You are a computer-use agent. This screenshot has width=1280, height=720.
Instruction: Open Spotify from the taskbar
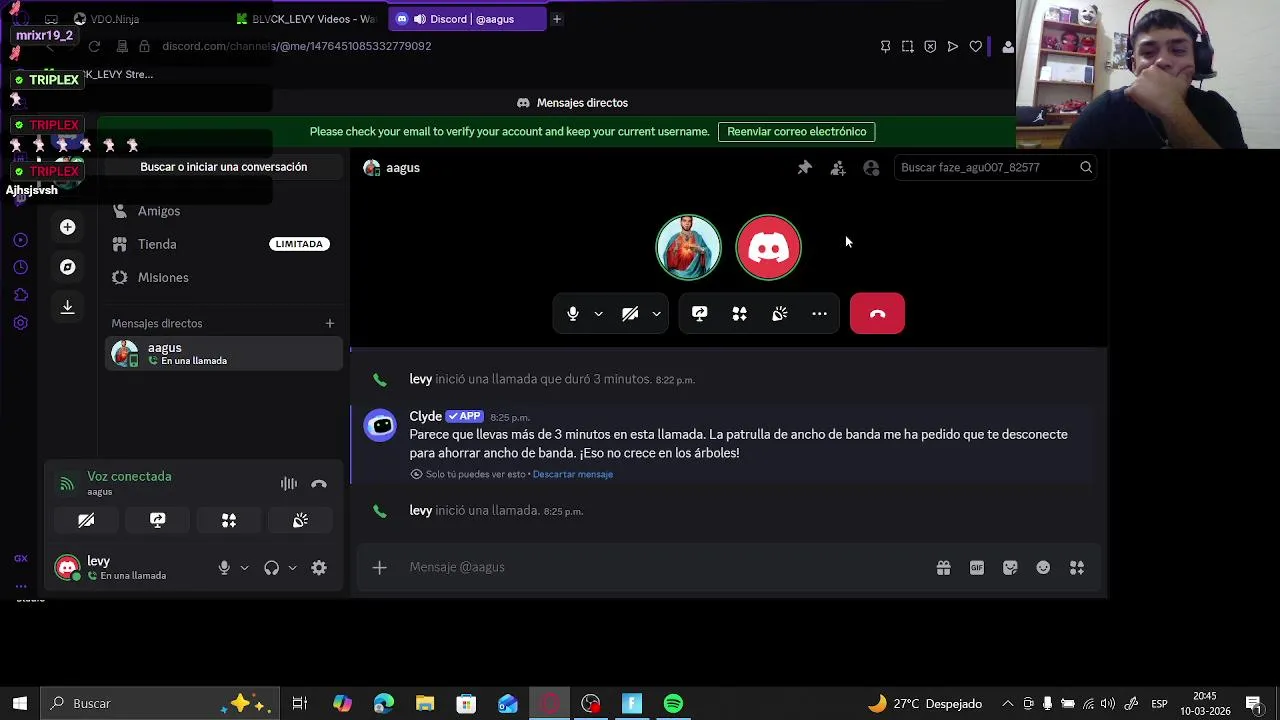click(x=673, y=704)
